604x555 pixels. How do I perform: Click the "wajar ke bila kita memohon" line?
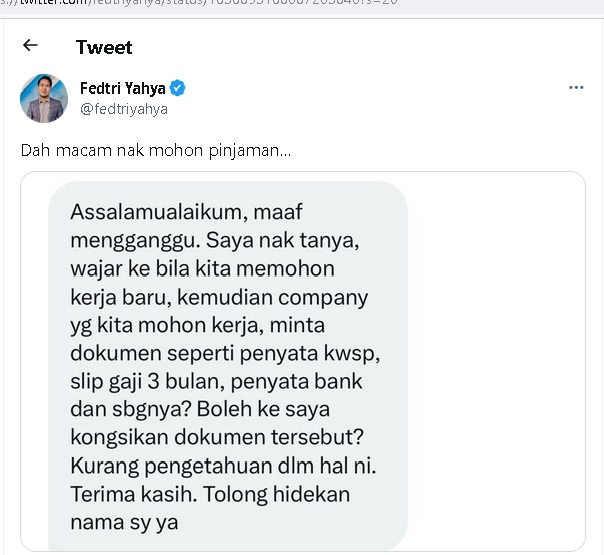click(203, 269)
